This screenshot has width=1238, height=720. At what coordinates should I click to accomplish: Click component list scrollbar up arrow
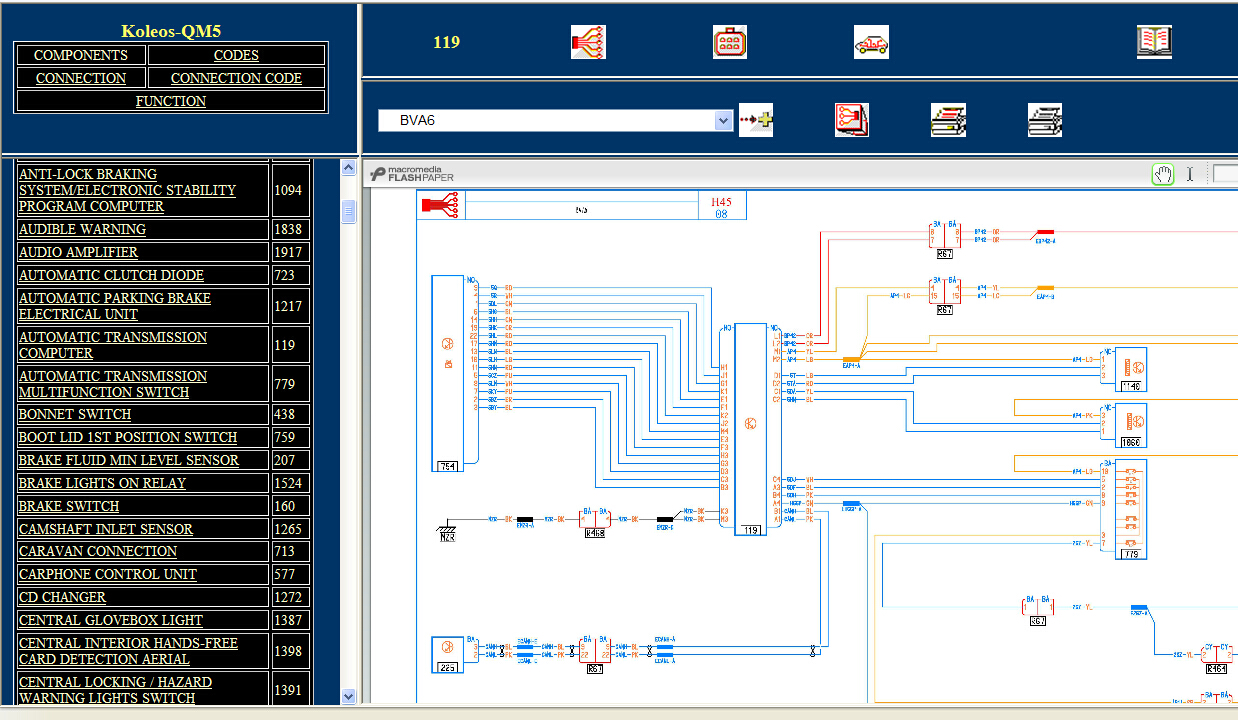349,168
